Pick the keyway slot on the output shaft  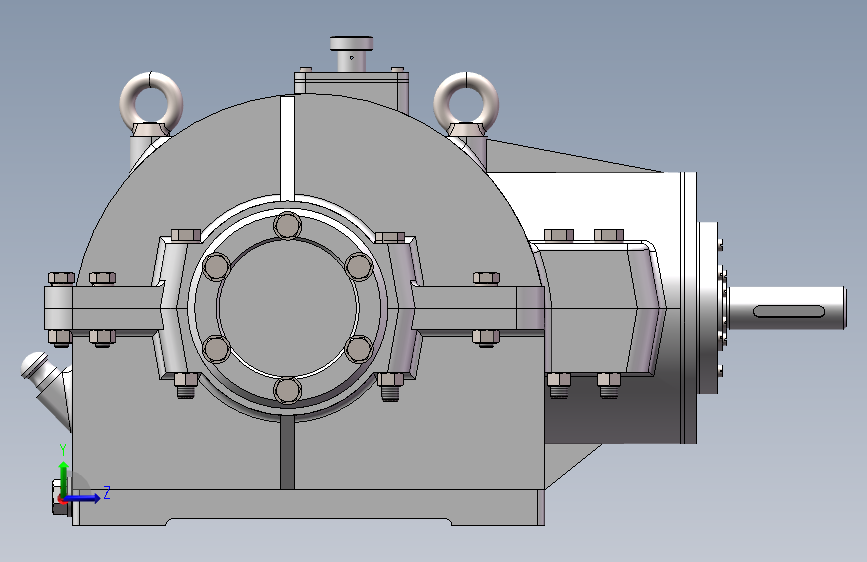click(x=788, y=311)
